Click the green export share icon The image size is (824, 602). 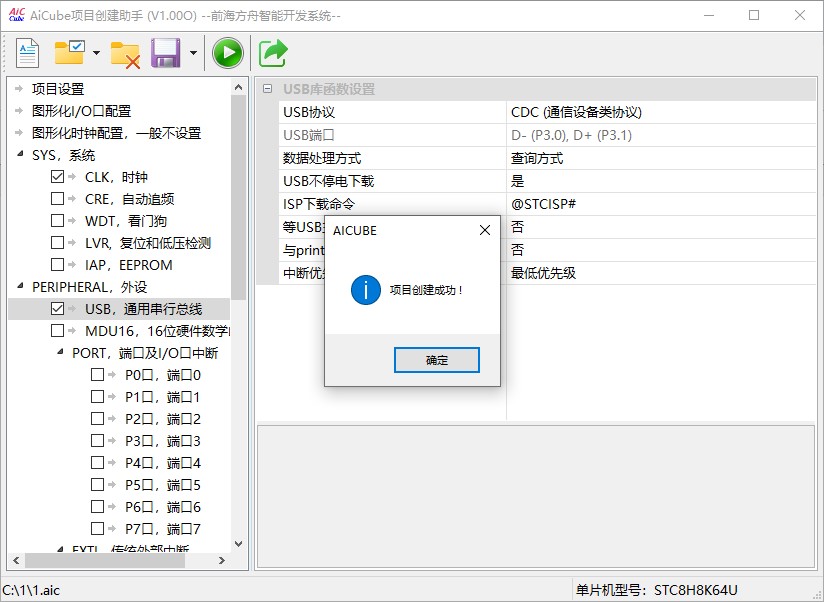(273, 53)
